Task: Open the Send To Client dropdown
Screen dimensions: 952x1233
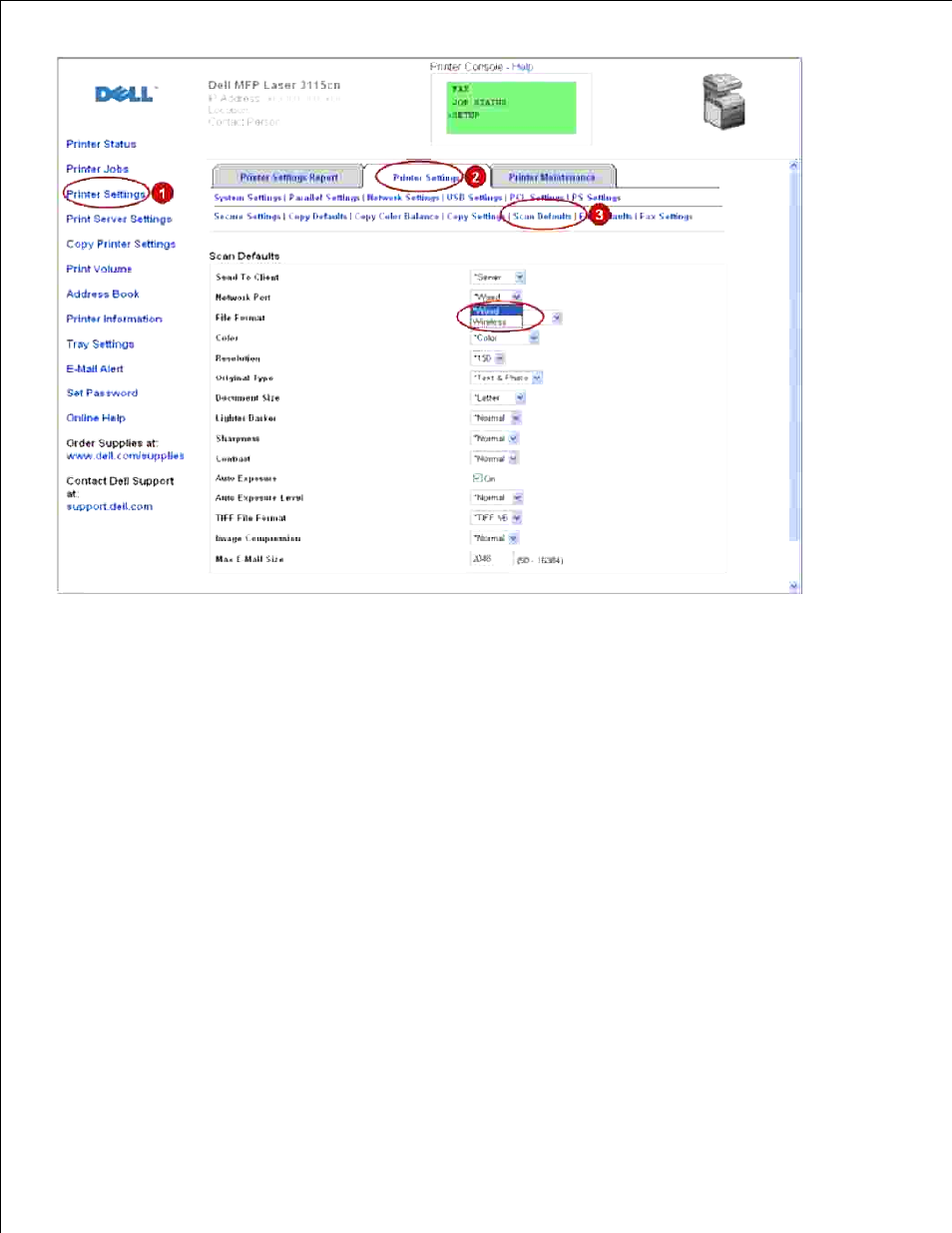Action: [x=498, y=278]
